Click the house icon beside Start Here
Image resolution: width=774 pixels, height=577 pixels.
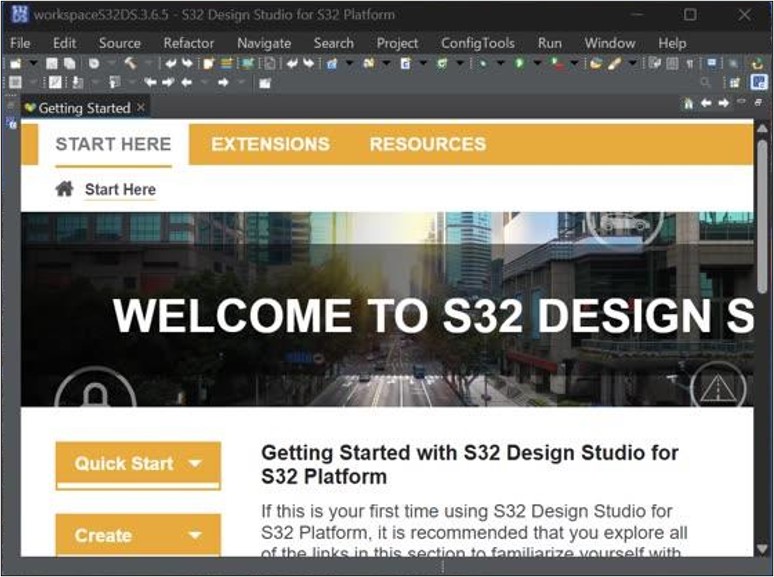(x=64, y=189)
